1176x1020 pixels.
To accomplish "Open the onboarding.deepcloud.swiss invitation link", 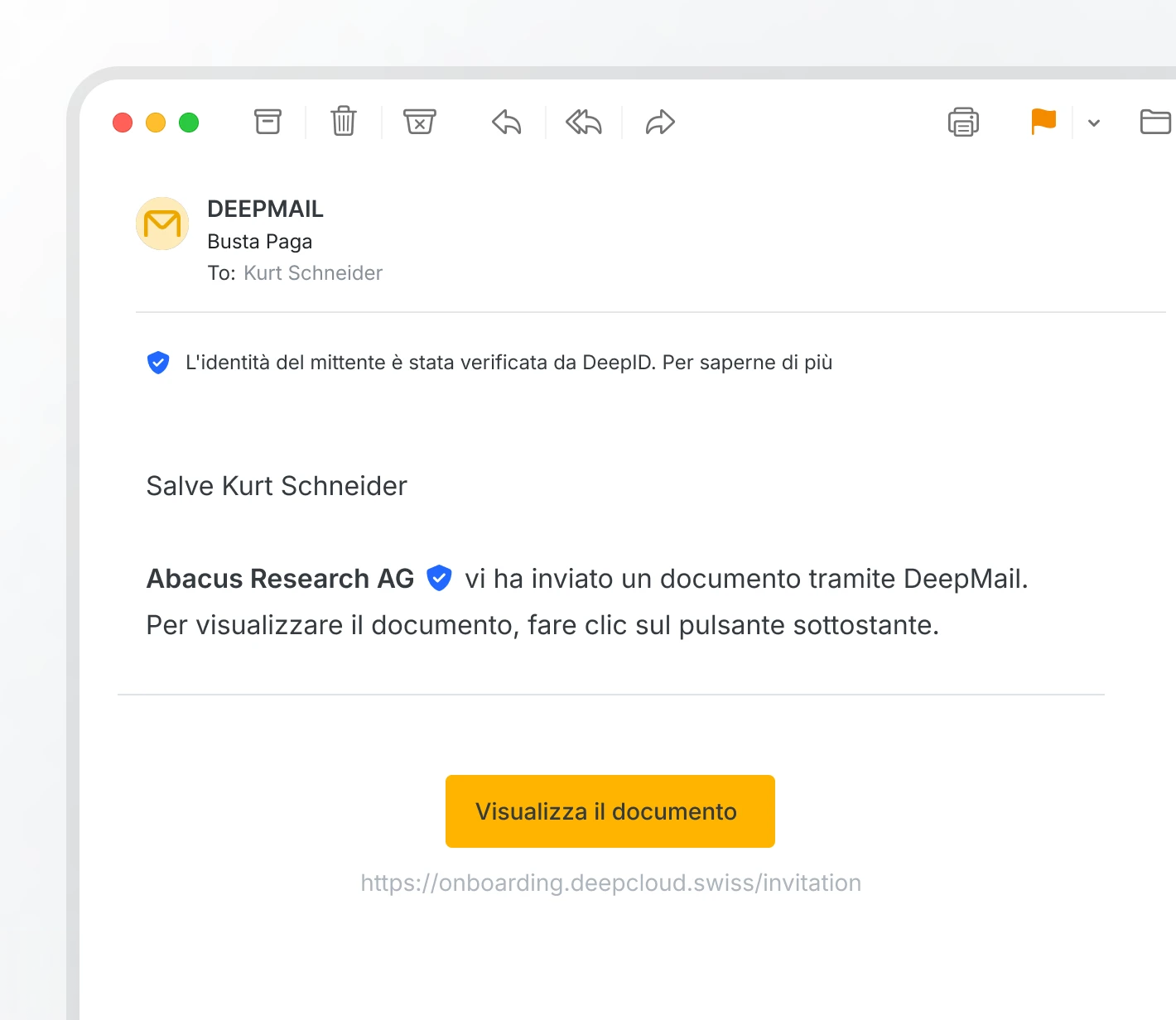I will (610, 883).
